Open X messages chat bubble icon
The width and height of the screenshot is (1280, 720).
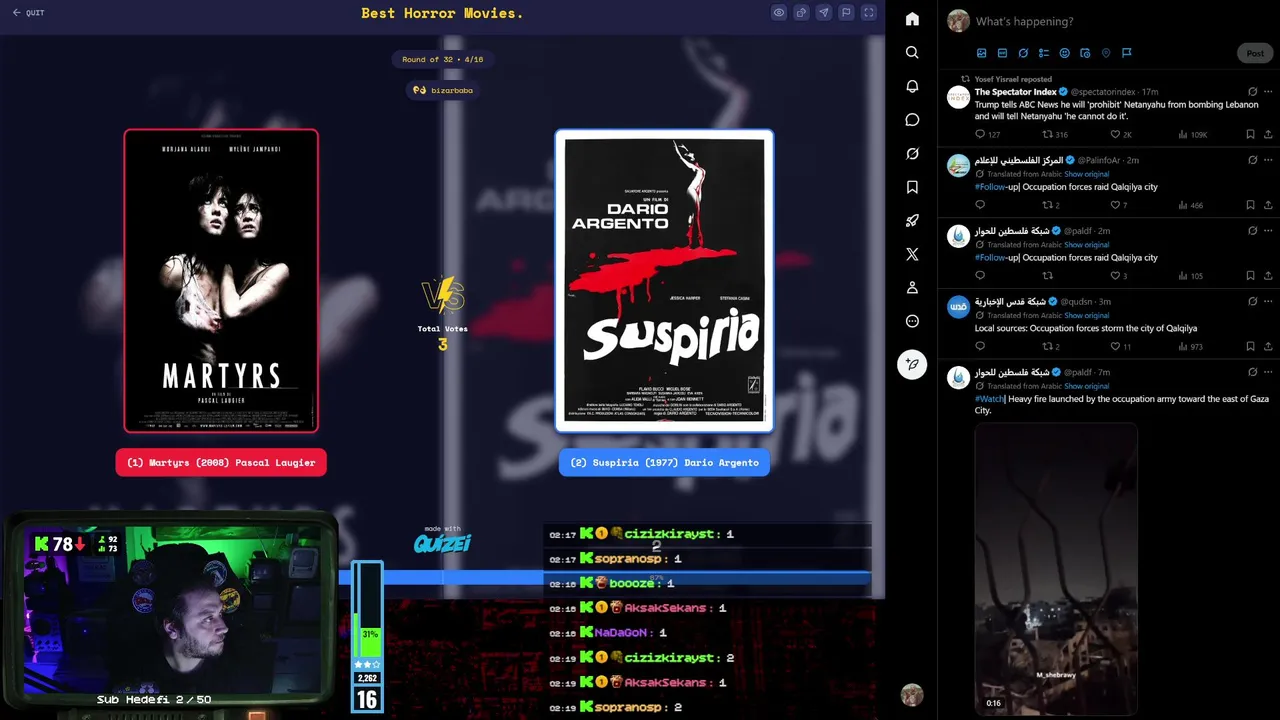(912, 120)
